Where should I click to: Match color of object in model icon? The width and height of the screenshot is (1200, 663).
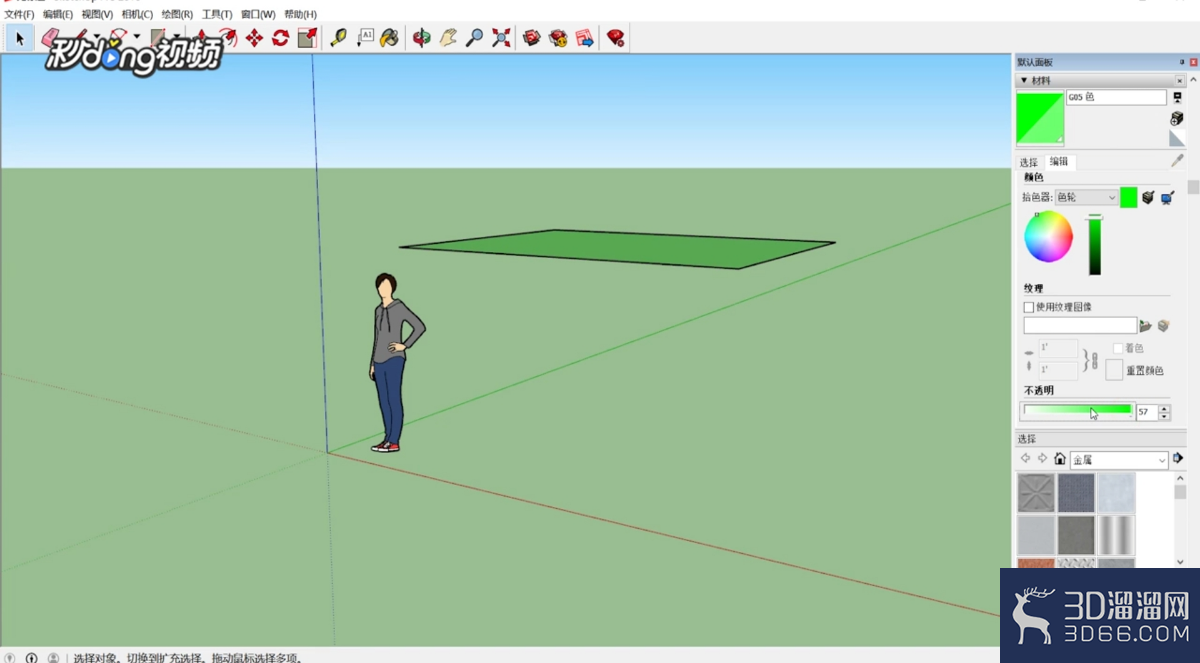click(1148, 198)
